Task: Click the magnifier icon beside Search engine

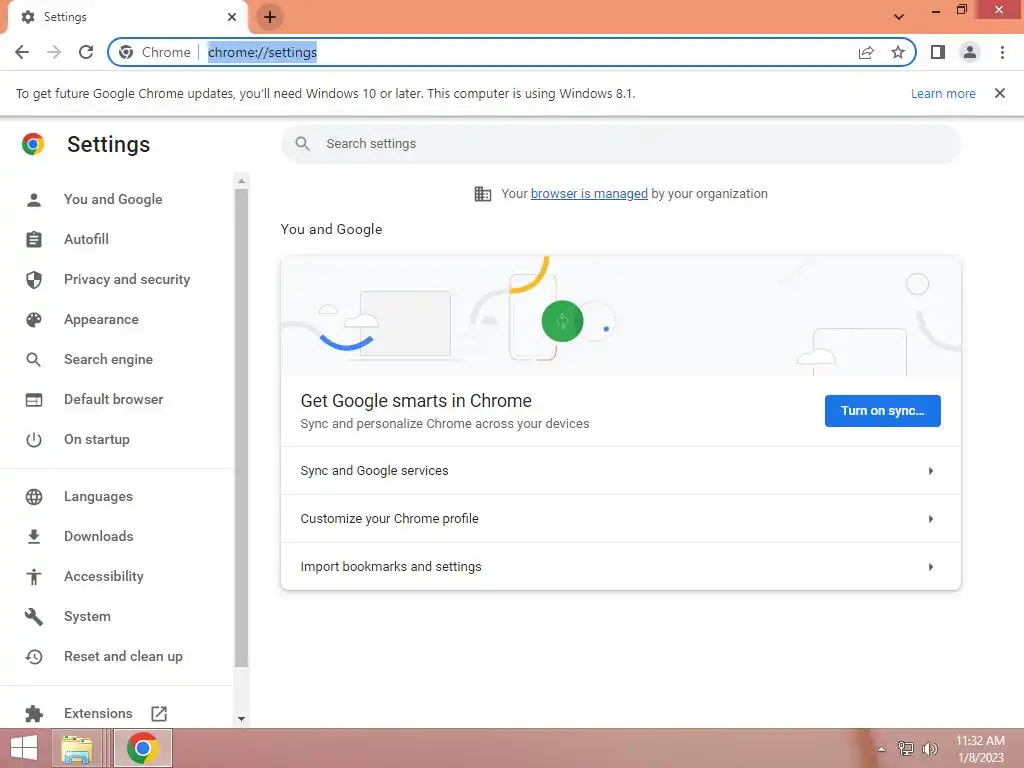Action: 34,359
